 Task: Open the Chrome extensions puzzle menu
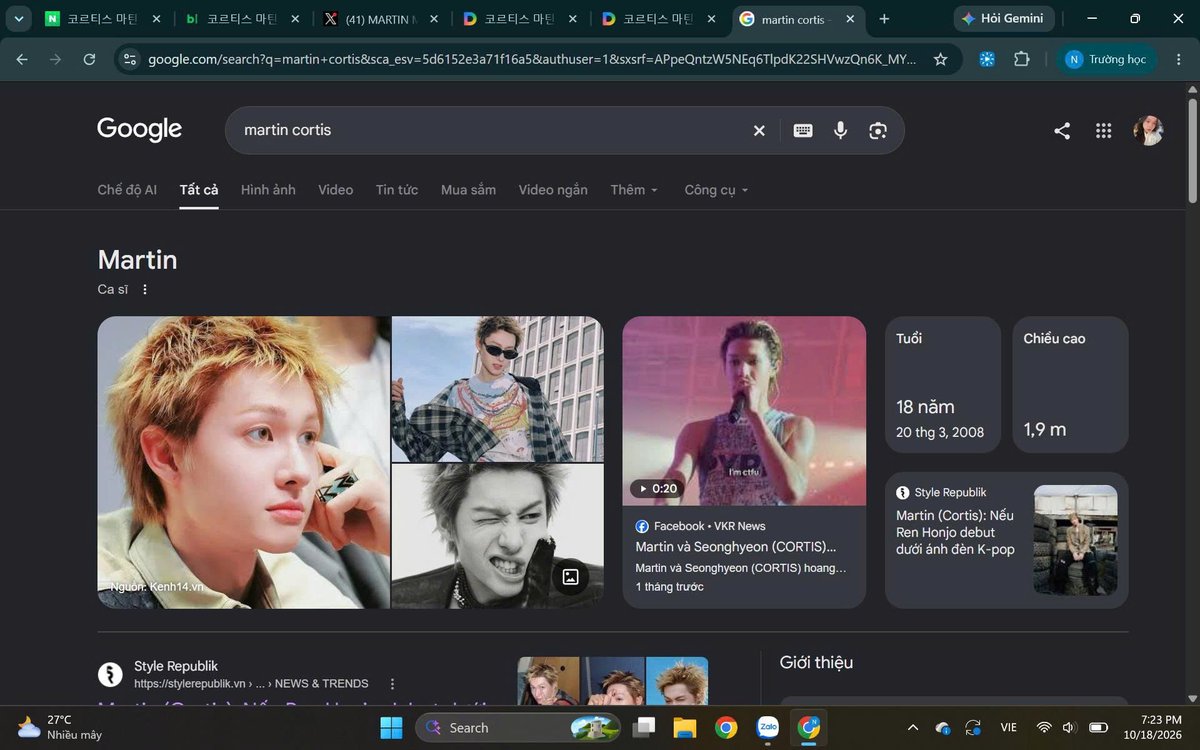click(x=1021, y=60)
